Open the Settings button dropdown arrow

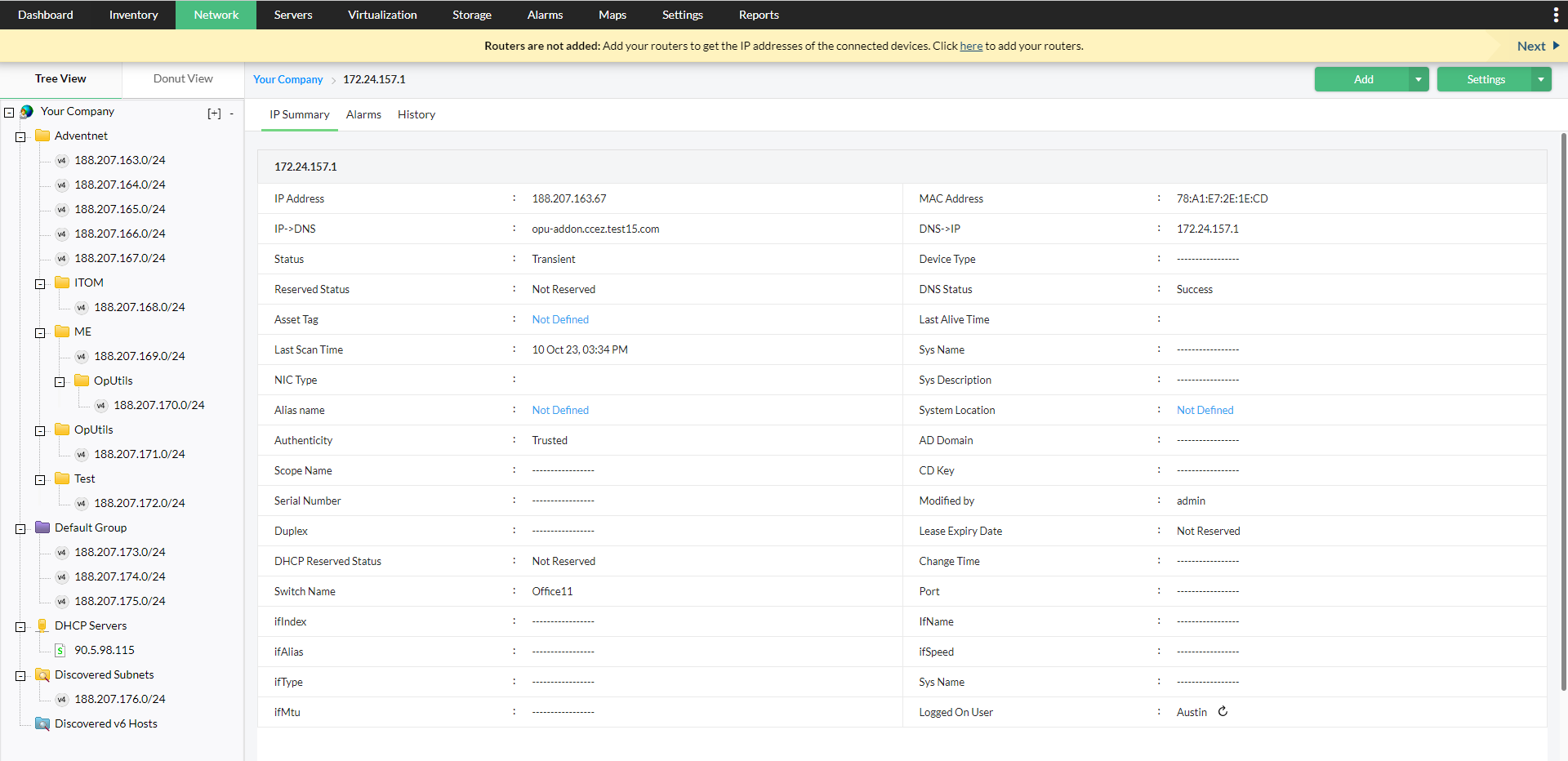[1540, 79]
